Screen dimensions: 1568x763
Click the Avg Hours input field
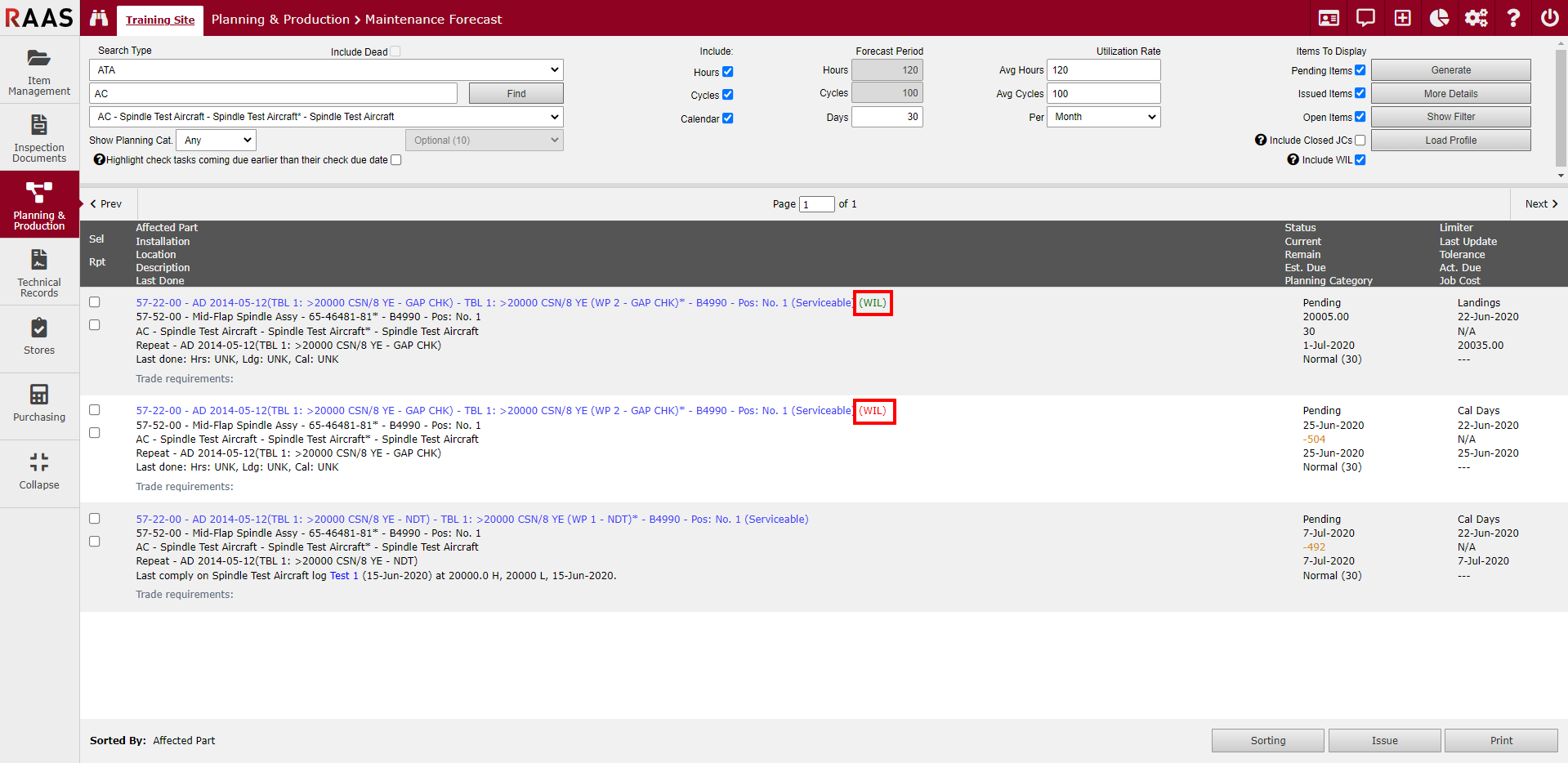[x=1103, y=70]
